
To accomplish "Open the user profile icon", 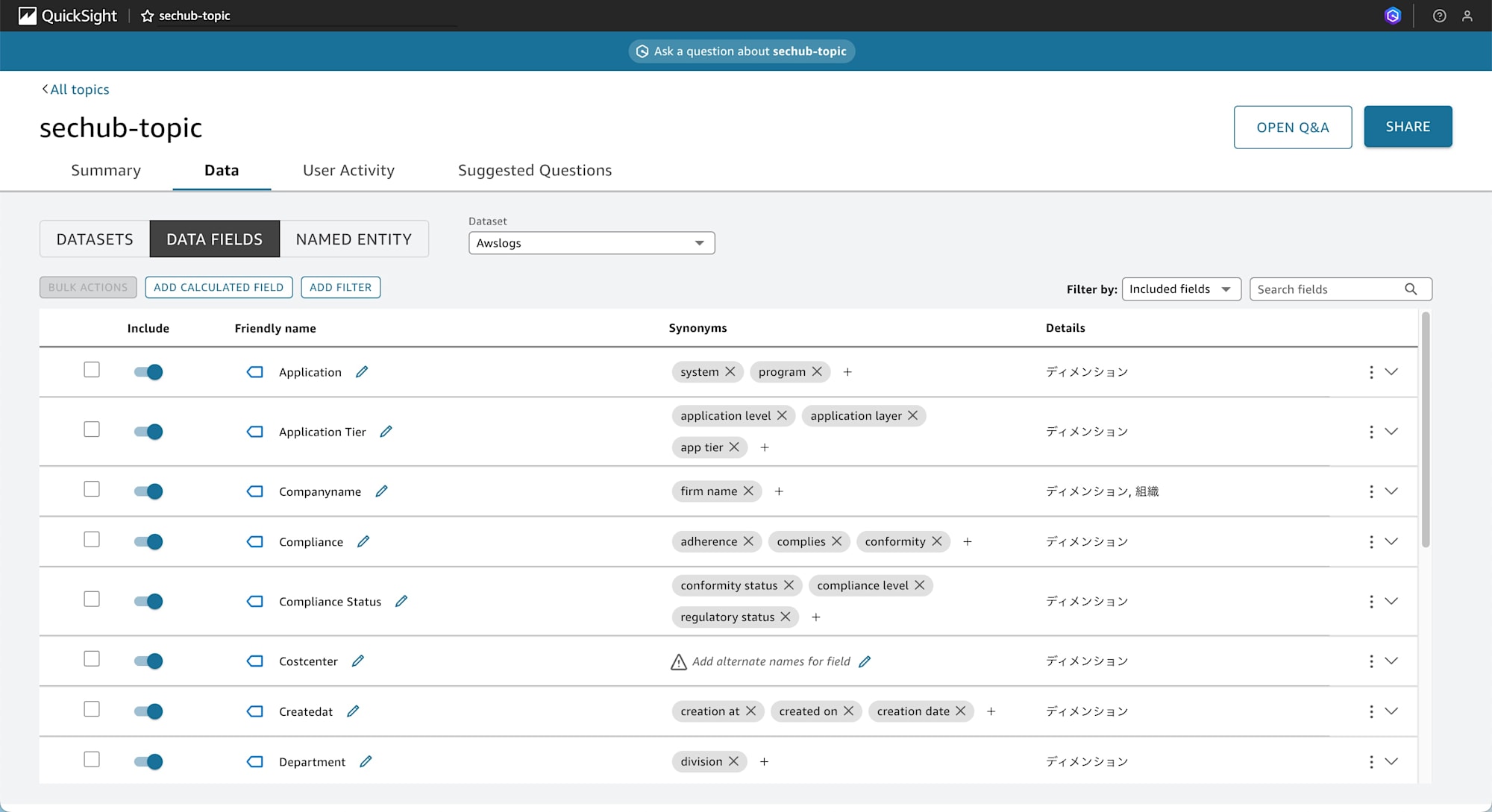I will [1467, 16].
